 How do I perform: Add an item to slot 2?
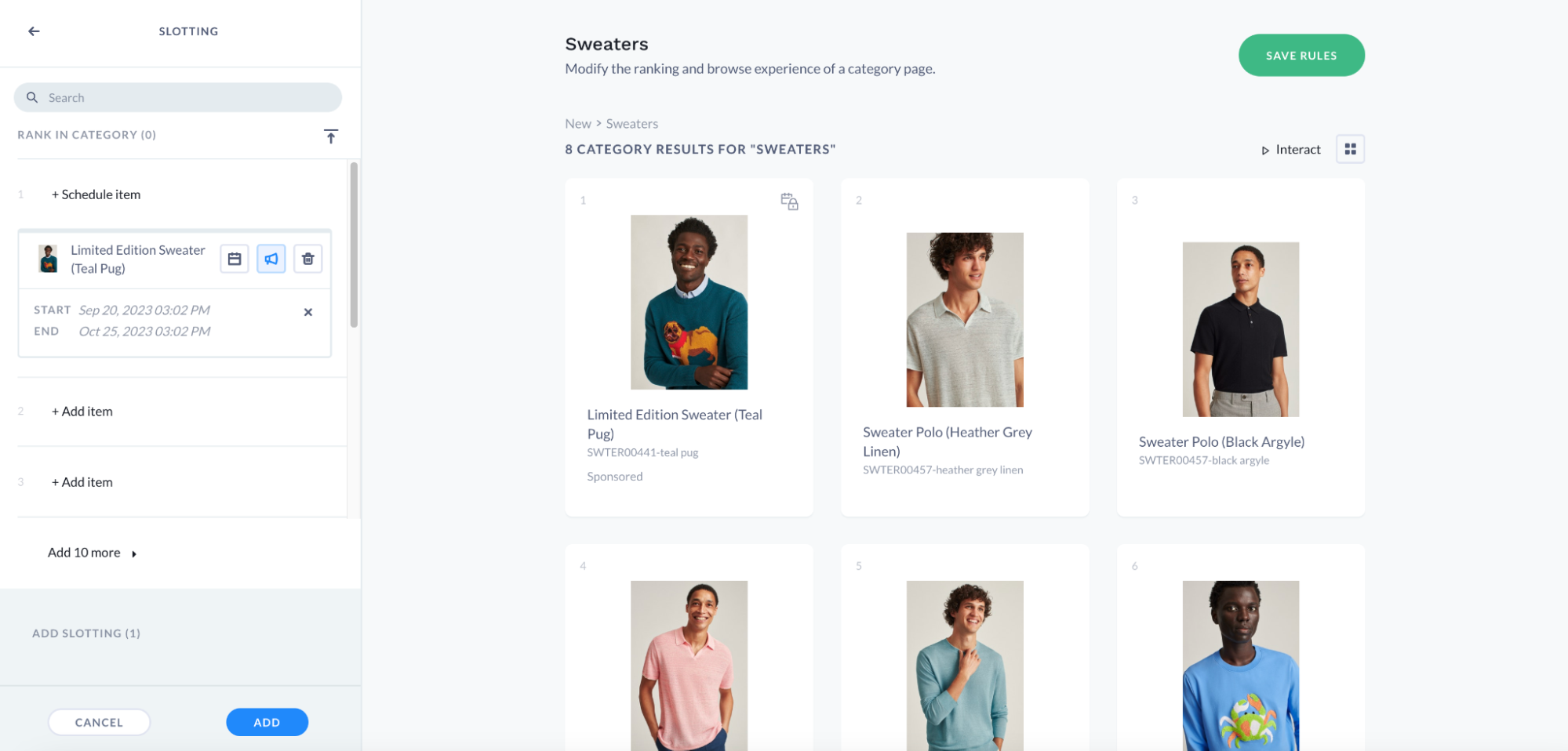tap(82, 411)
